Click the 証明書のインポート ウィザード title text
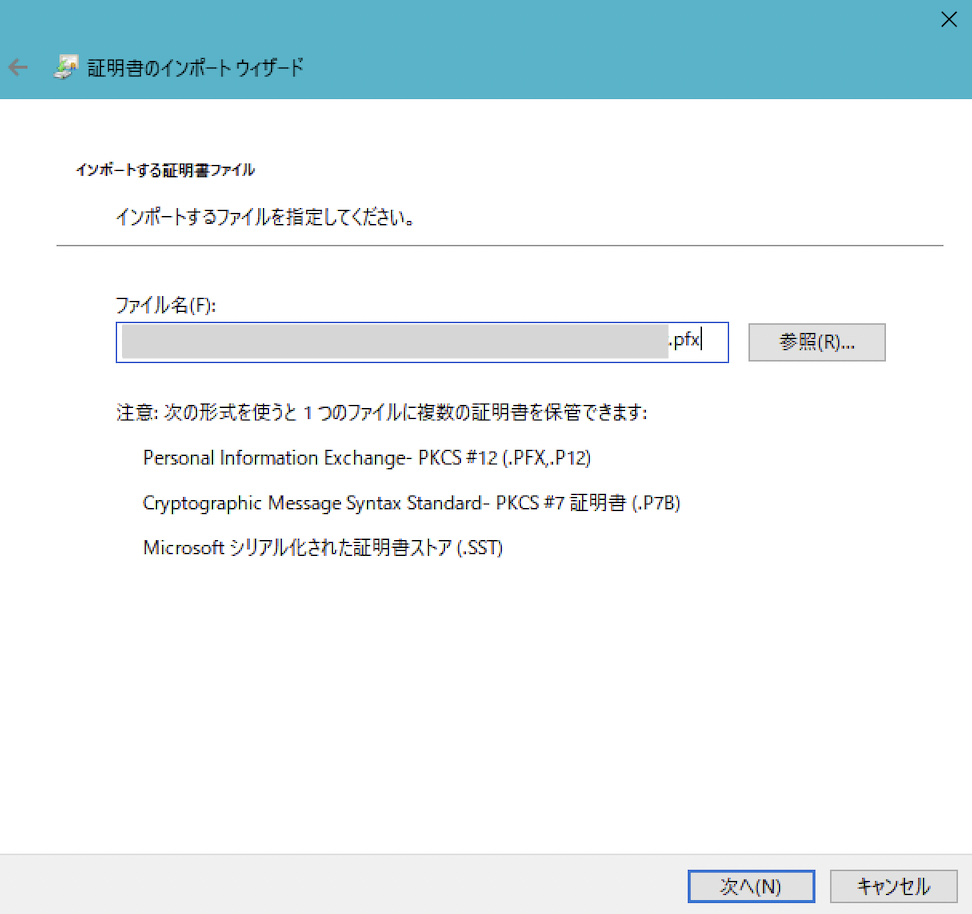The height and width of the screenshot is (914, 972). [196, 68]
